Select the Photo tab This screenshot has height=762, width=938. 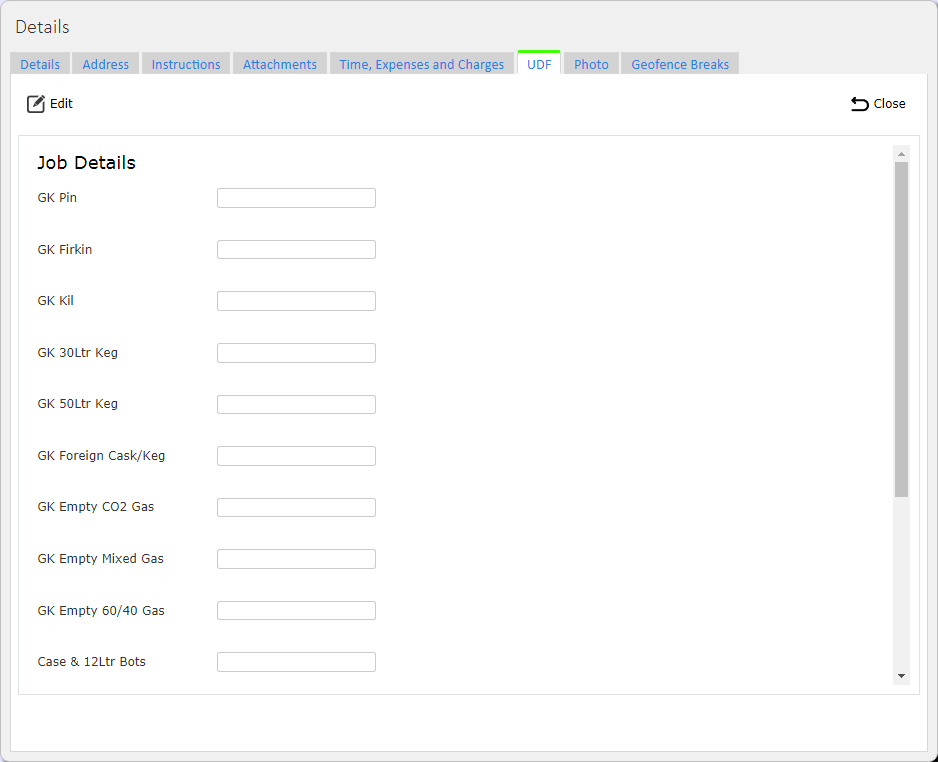(x=591, y=64)
